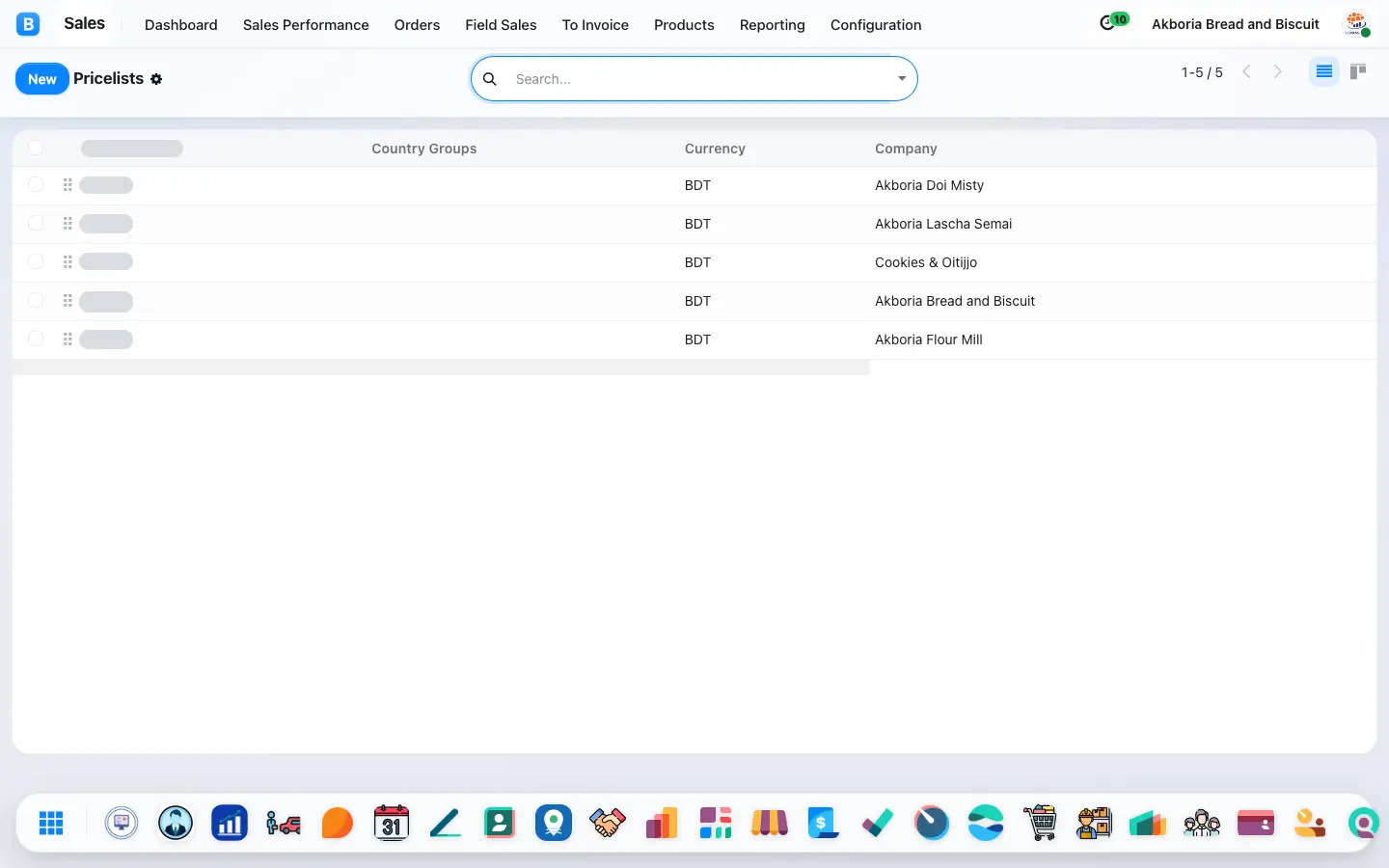This screenshot has width=1389, height=868.
Task: Open the To Invoice menu
Action: coord(595,25)
